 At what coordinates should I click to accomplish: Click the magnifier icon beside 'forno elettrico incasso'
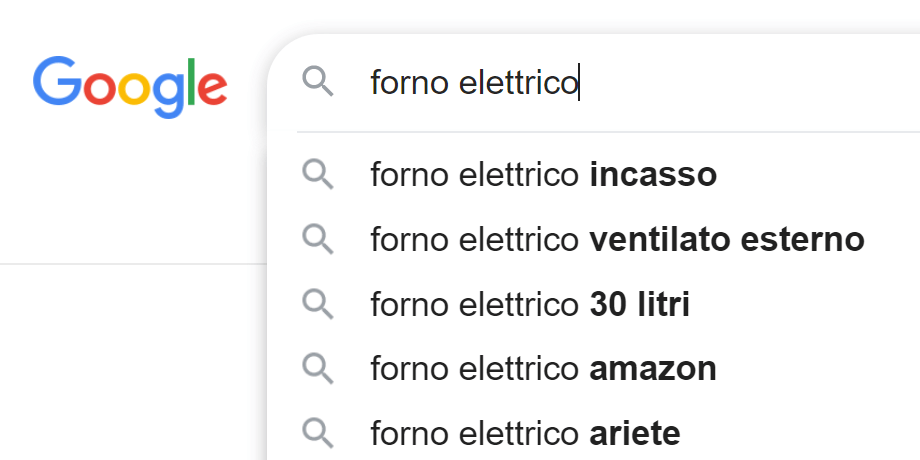coord(317,175)
